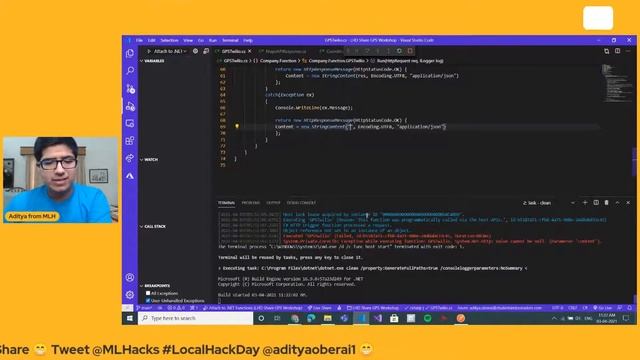Screen dimensions: 640x360
Task: Open the Run menu
Action: (x=213, y=40)
